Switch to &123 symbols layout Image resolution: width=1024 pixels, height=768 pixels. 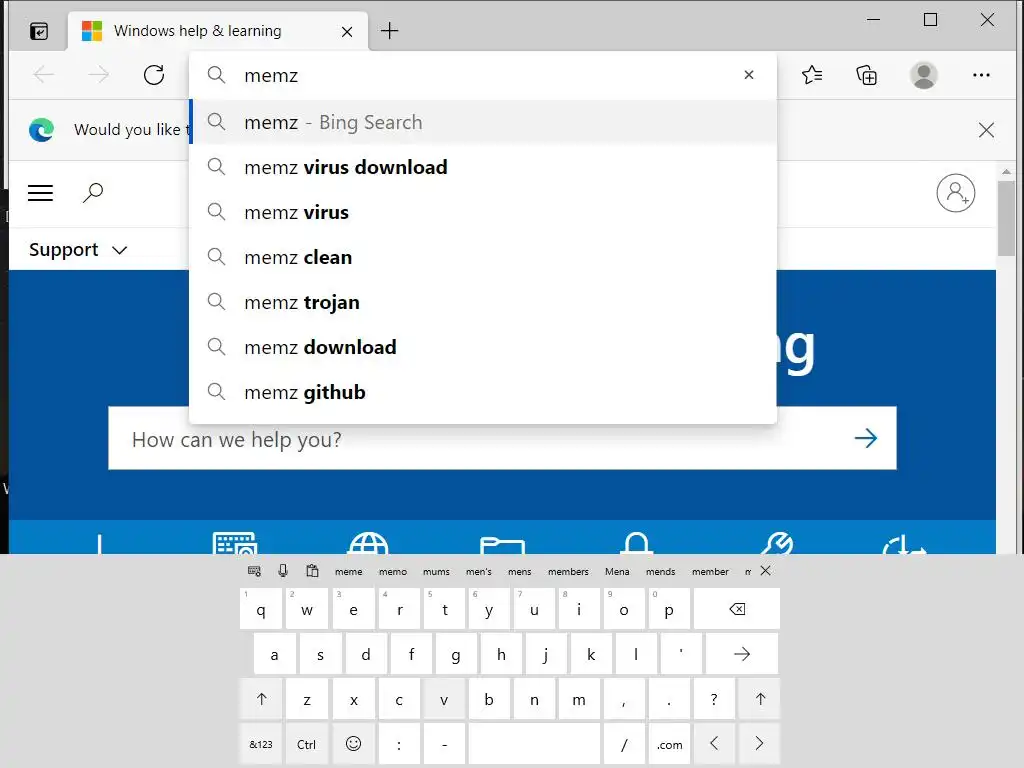click(261, 744)
